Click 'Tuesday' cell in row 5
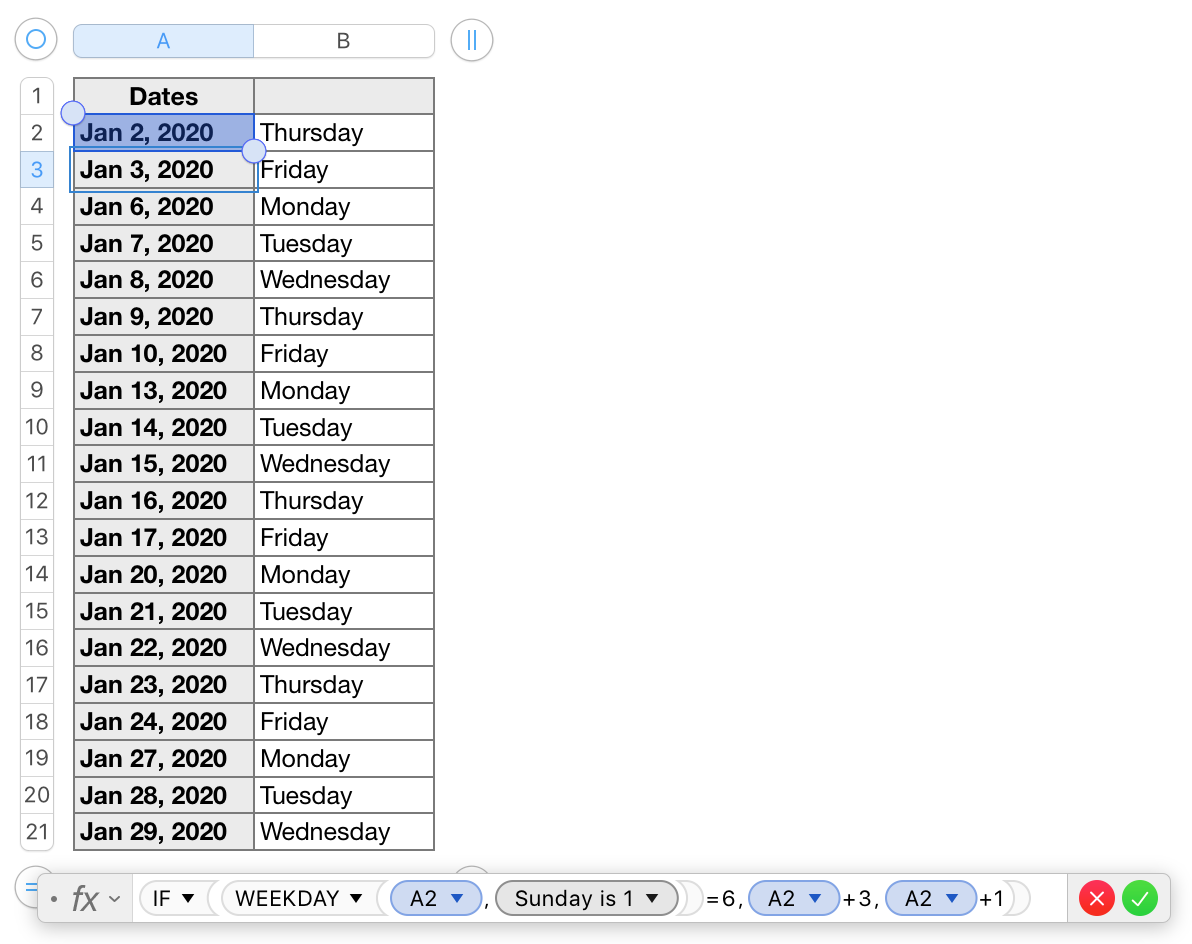Image resolution: width=1192 pixels, height=944 pixels. (344, 243)
